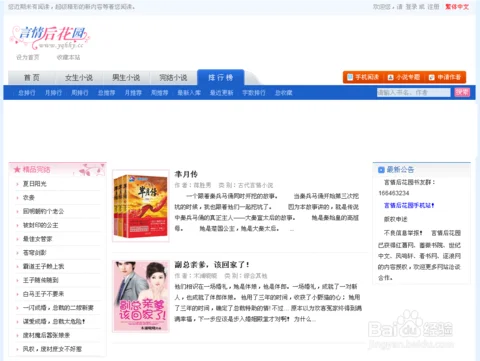The height and width of the screenshot is (361, 480).
Task: Open the 男生小说 tab
Action: 126,78
